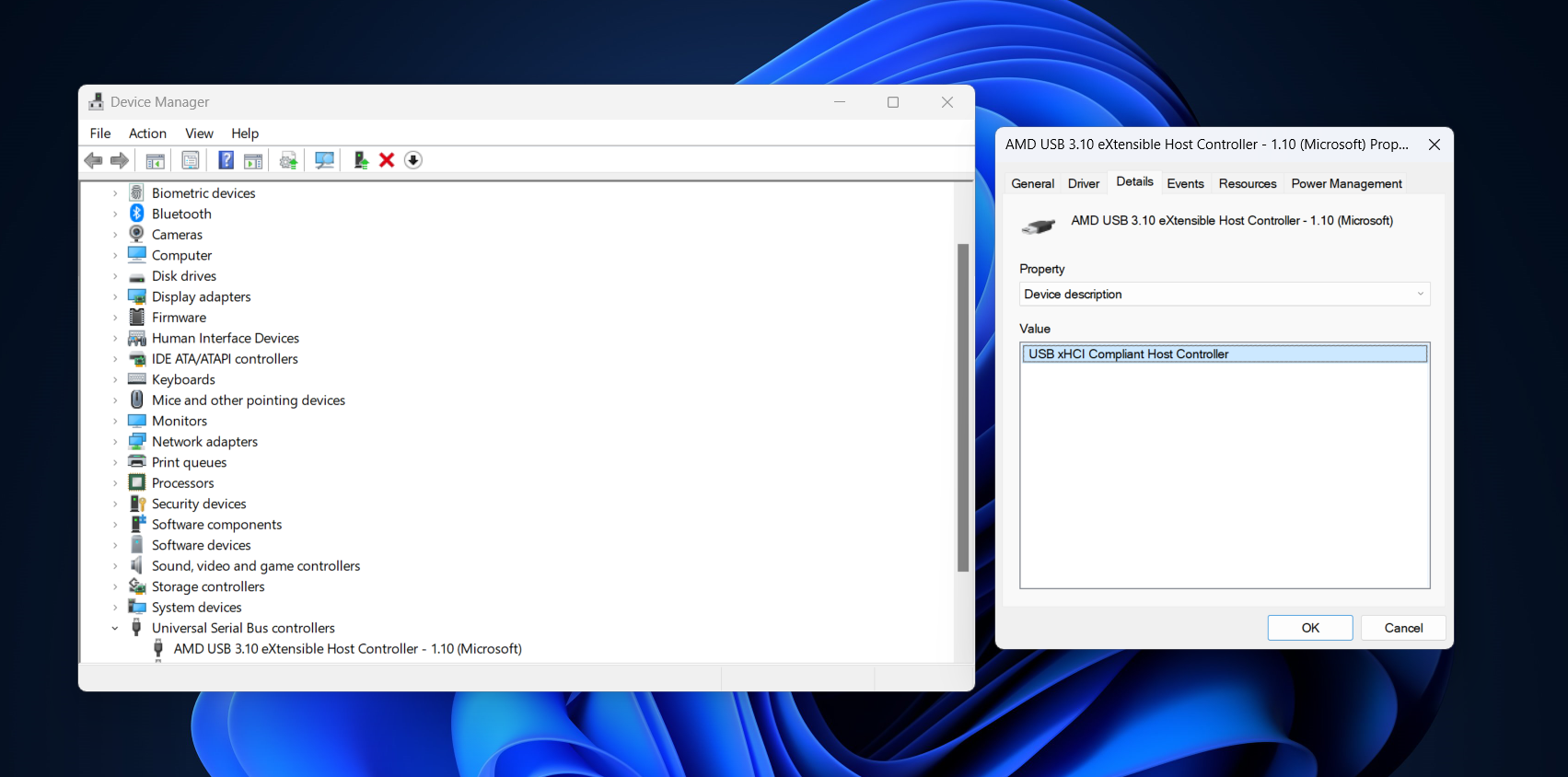Click the Display adapters category icon

[137, 296]
